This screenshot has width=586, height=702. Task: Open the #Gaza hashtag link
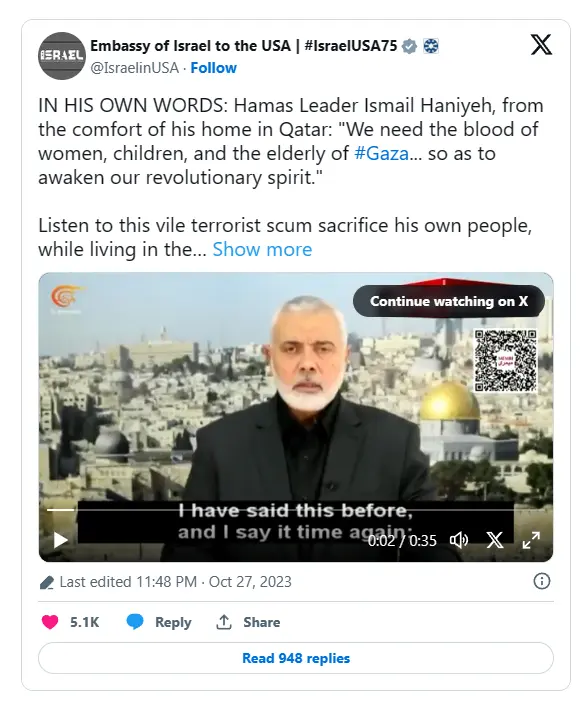pos(381,153)
